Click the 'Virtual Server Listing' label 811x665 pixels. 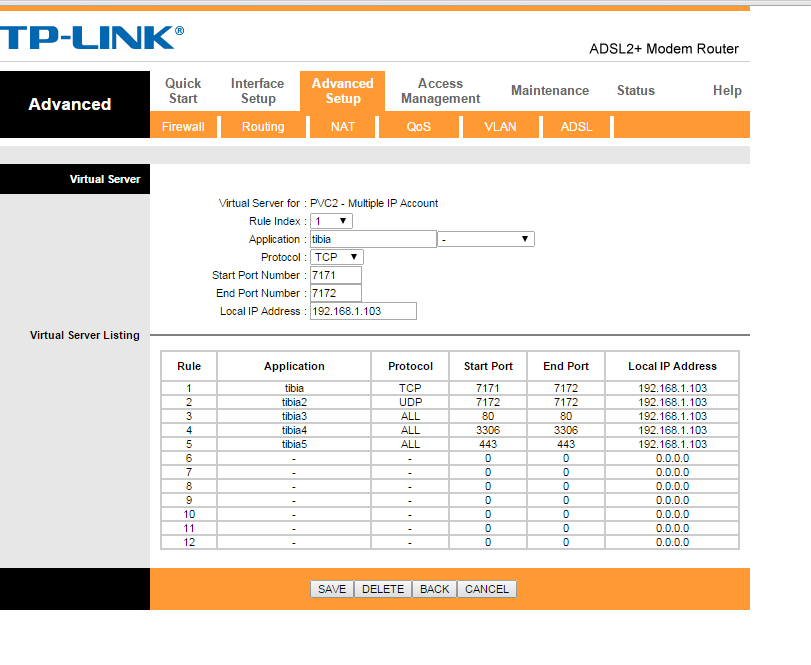point(85,335)
